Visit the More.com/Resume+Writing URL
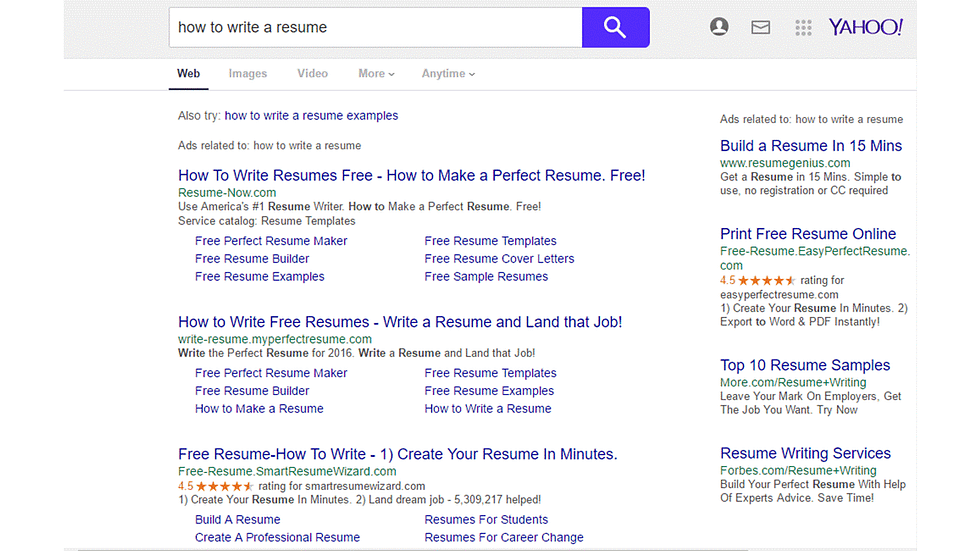The image size is (980, 551). pyautogui.click(x=792, y=382)
